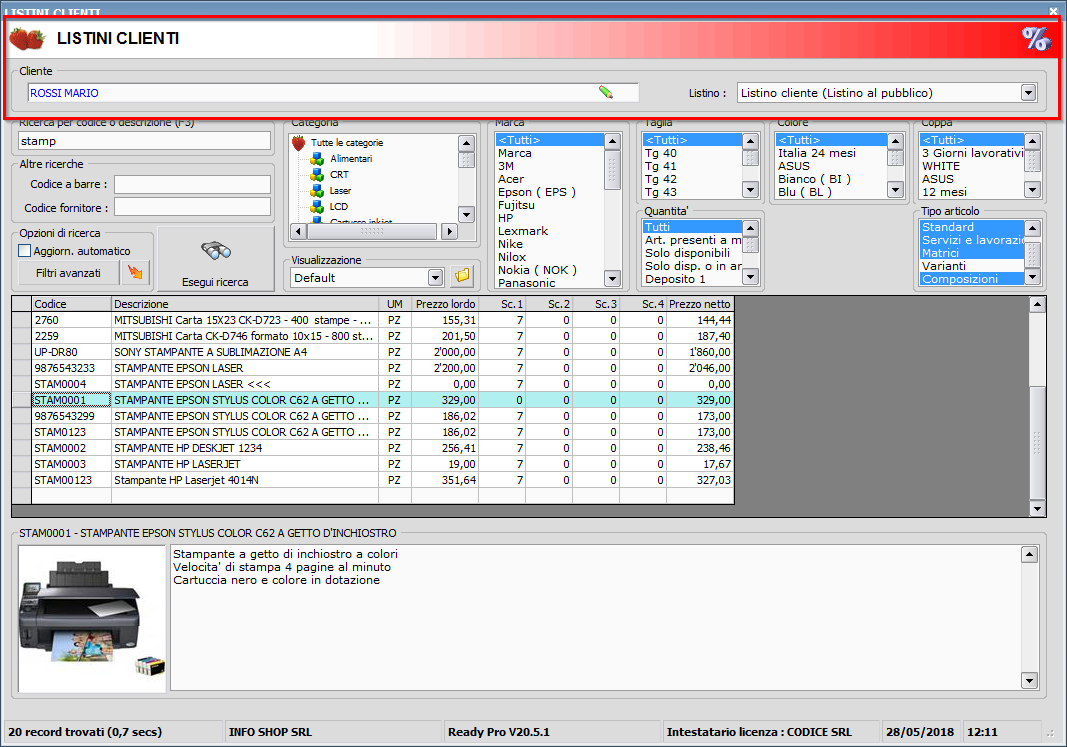Click down arrow of description text scrollbar

(x=1029, y=680)
